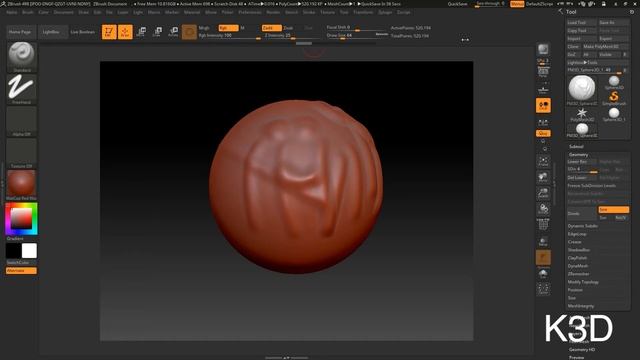
Task: Pick a color in the color picker square
Action: (x=21, y=218)
